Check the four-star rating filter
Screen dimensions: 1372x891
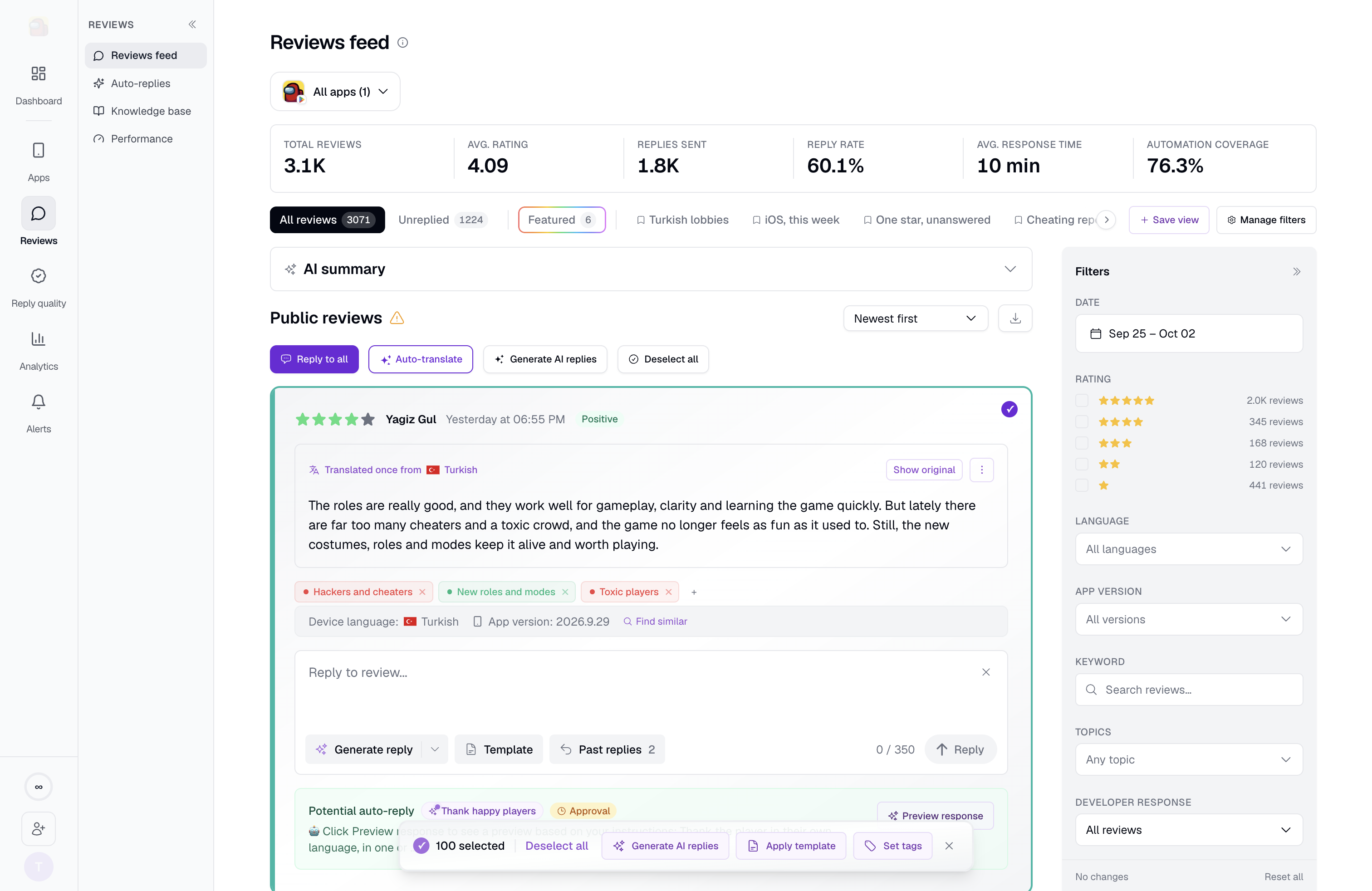(1082, 422)
